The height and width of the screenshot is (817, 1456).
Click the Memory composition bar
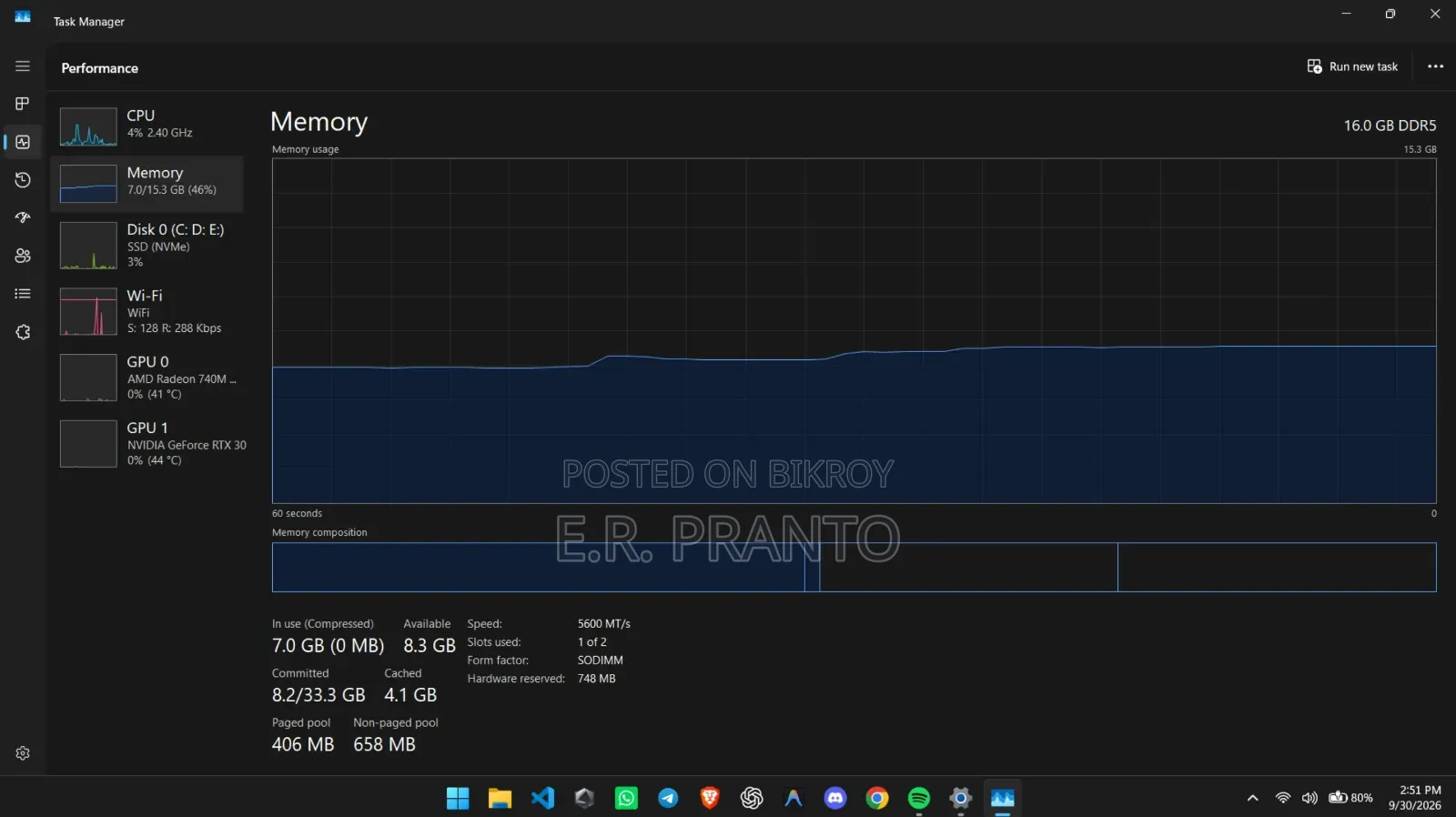(854, 568)
